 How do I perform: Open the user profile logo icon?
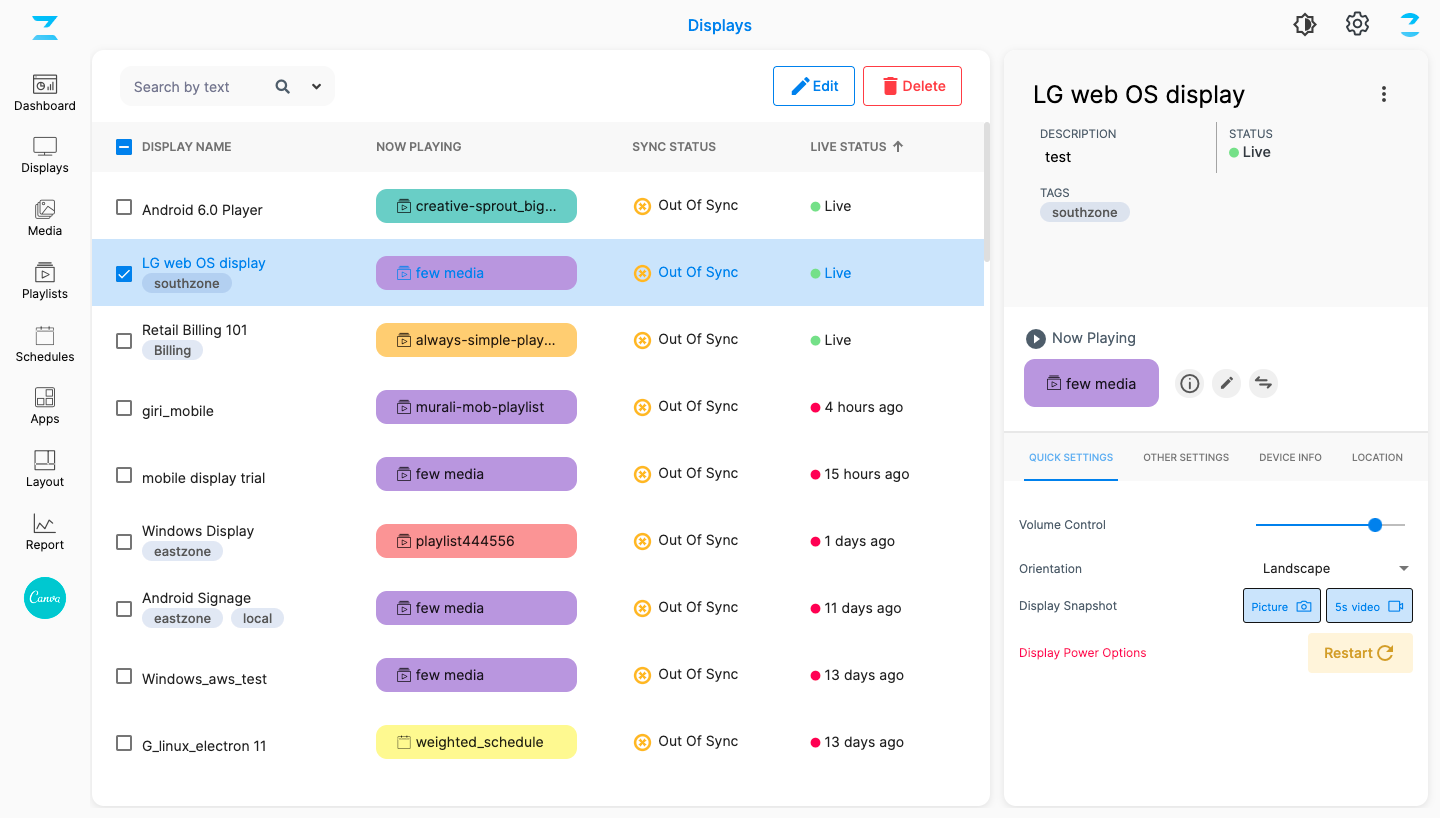pyautogui.click(x=1410, y=25)
